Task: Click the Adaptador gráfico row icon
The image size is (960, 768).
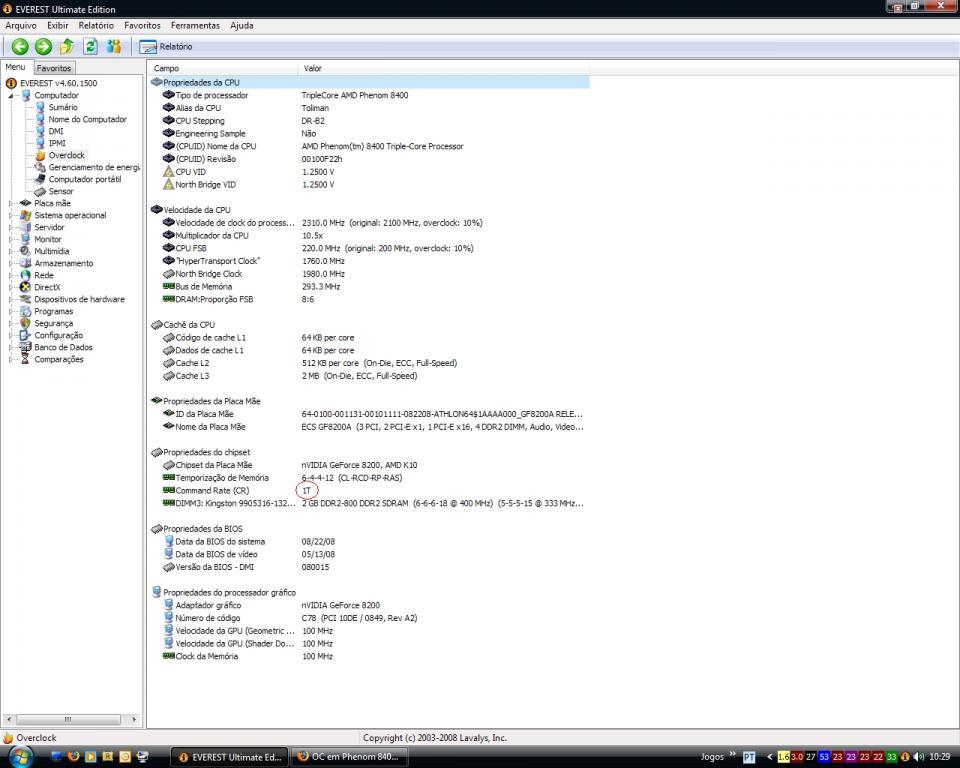Action: 169,605
